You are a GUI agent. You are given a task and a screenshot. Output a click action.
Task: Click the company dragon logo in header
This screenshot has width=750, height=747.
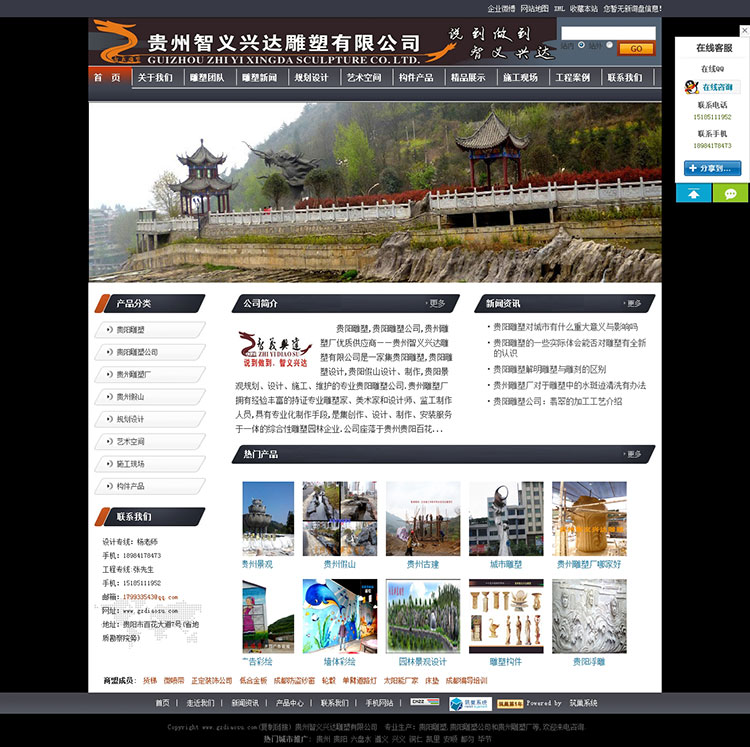point(115,42)
